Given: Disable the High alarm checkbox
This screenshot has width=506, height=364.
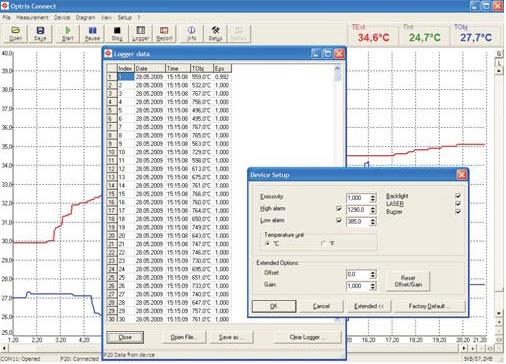Looking at the screenshot, I should pyautogui.click(x=339, y=209).
